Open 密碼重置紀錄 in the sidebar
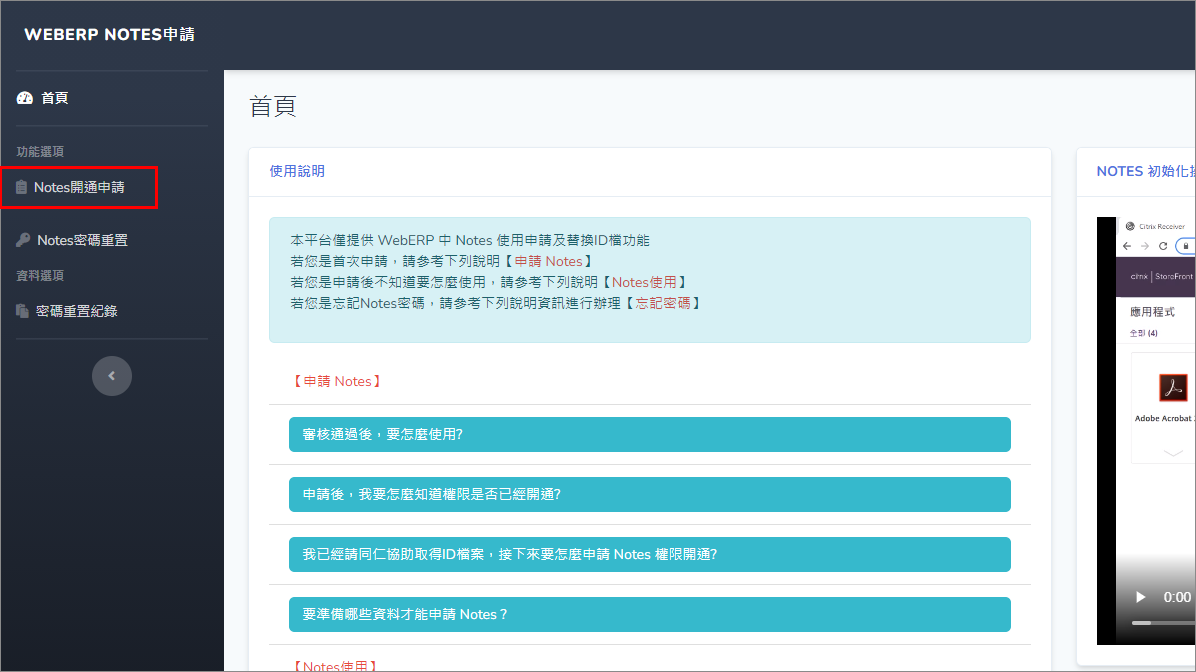This screenshot has width=1196, height=672. [x=76, y=310]
